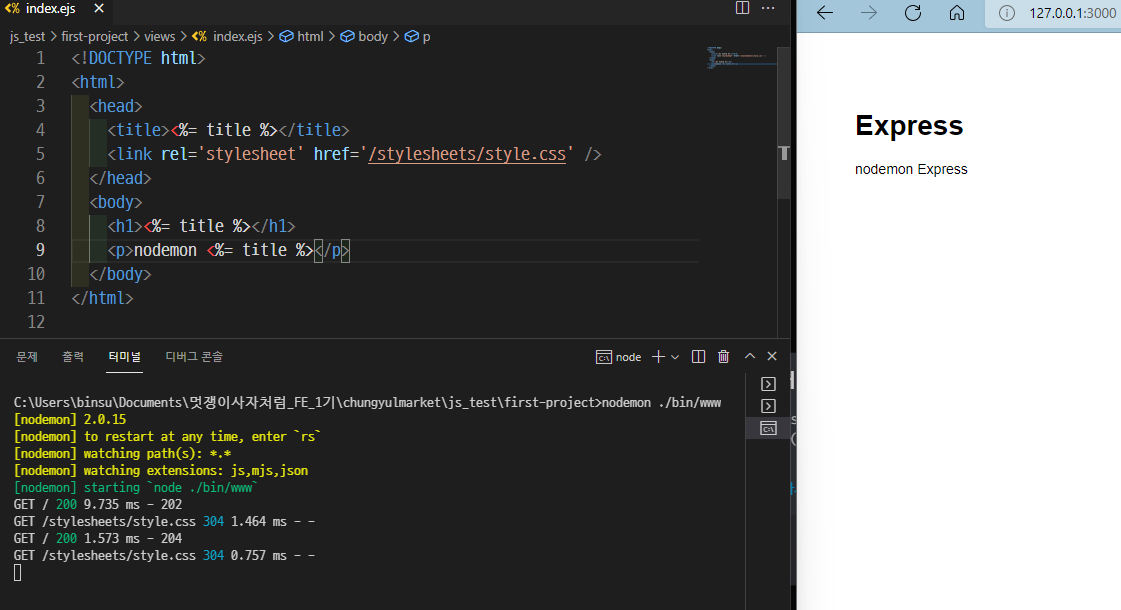
Task: Select body symbol in breadcrumb
Action: [x=365, y=36]
